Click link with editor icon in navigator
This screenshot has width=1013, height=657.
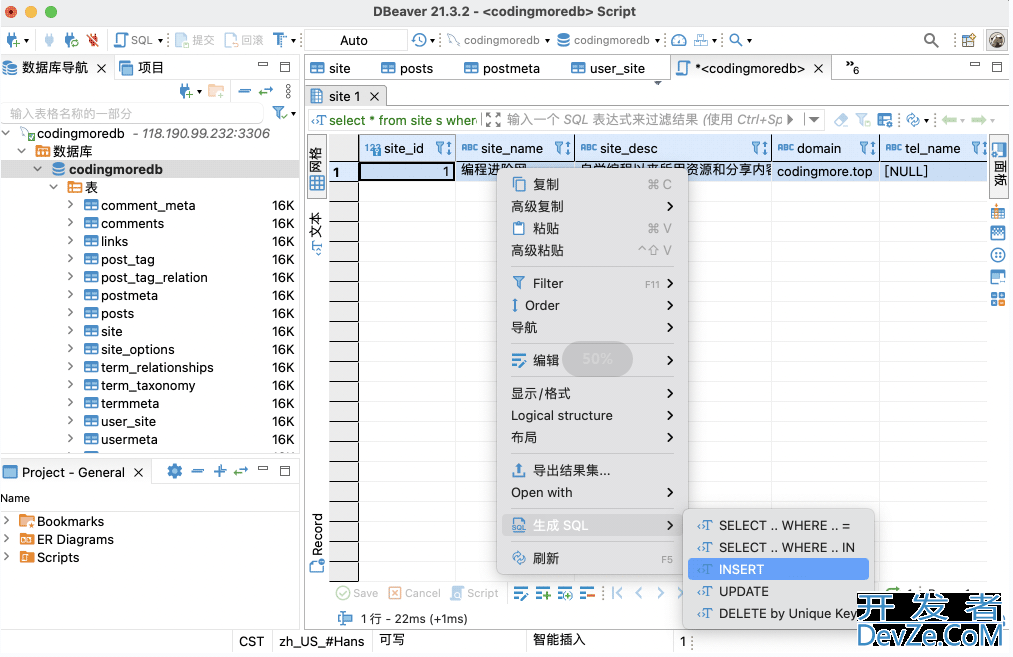(x=266, y=91)
